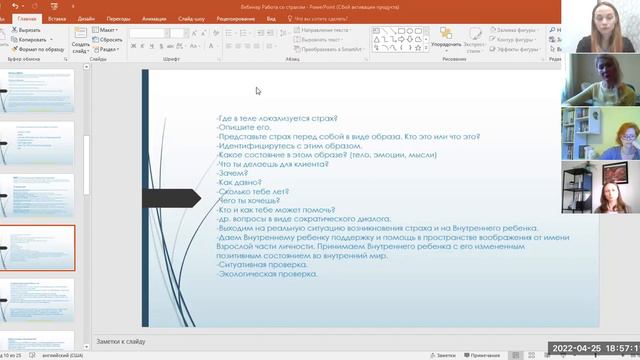Toggle italic К formatting
Image resolution: width=640 pixels, height=360 pixels.
[142, 46]
